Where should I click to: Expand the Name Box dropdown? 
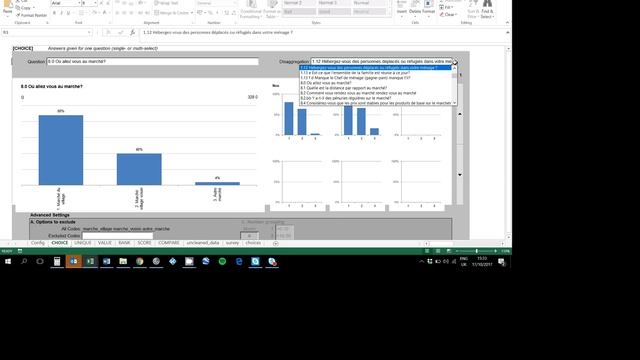click(89, 32)
